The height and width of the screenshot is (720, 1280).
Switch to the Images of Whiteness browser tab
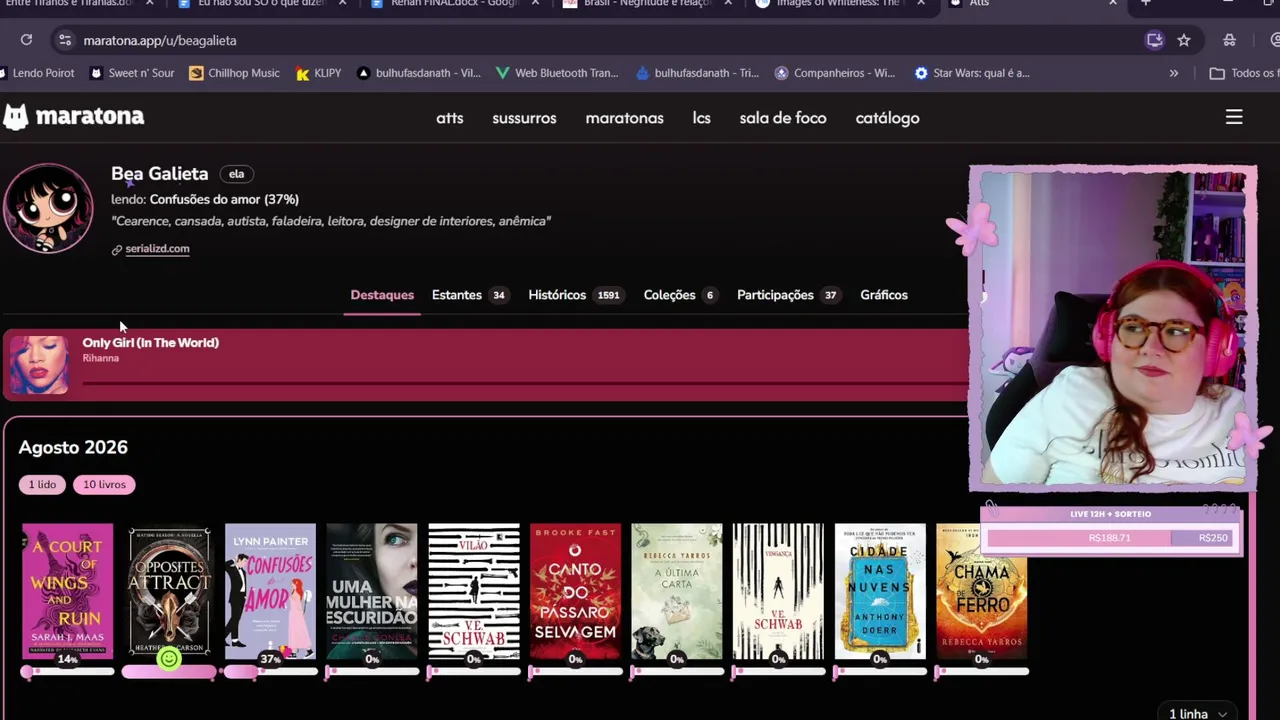838,3
